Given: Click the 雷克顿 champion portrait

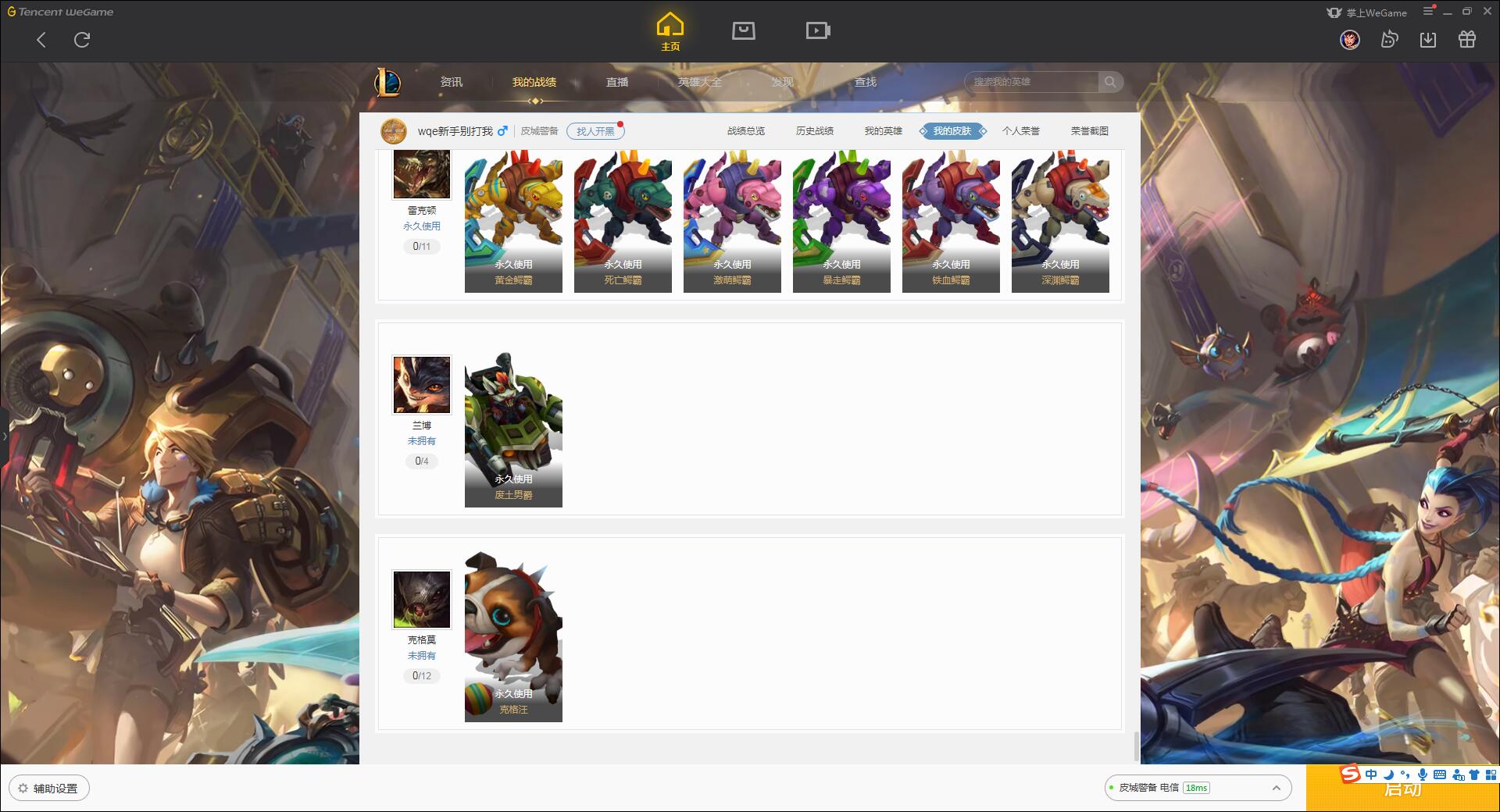Looking at the screenshot, I should pyautogui.click(x=421, y=173).
